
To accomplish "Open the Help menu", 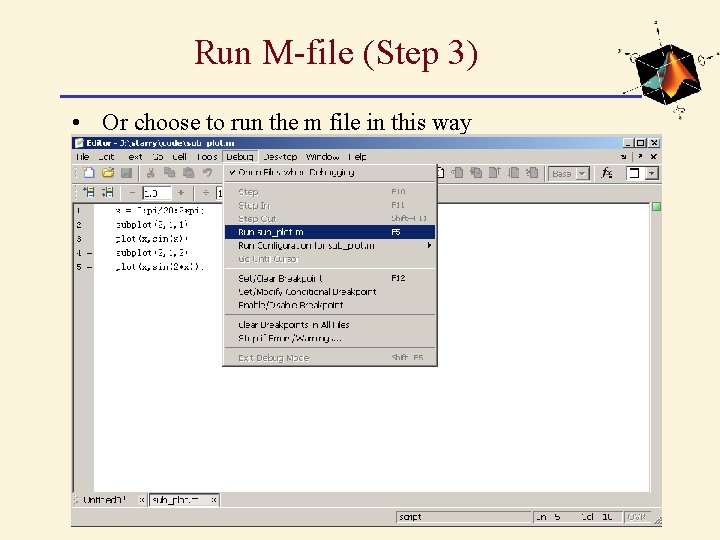I will point(357,157).
